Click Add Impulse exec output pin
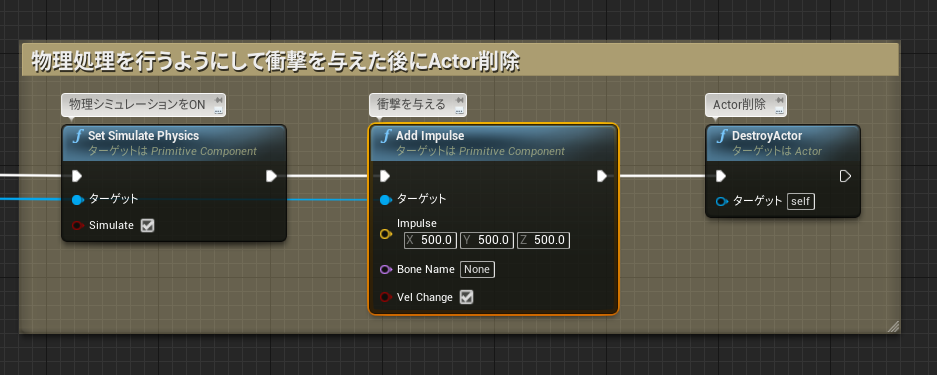Image resolution: width=937 pixels, height=375 pixels. click(602, 176)
